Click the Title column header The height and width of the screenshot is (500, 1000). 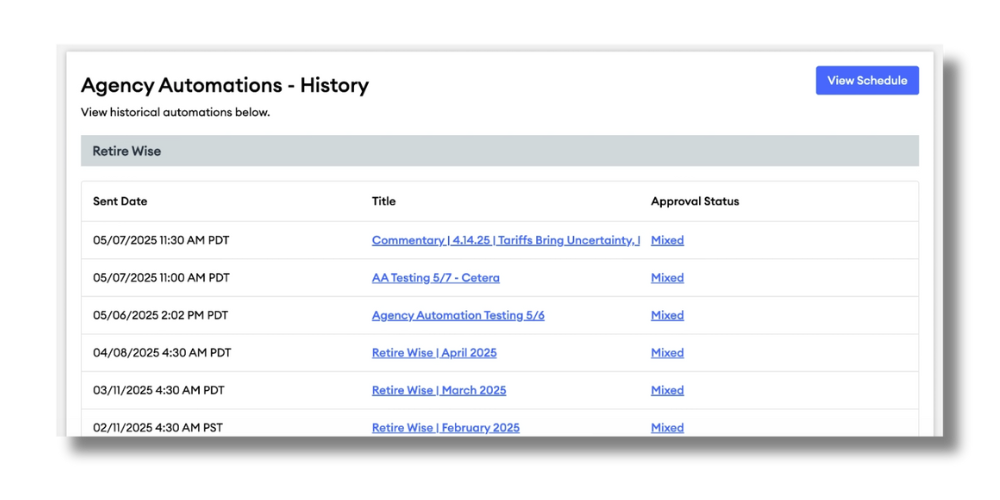(x=383, y=201)
